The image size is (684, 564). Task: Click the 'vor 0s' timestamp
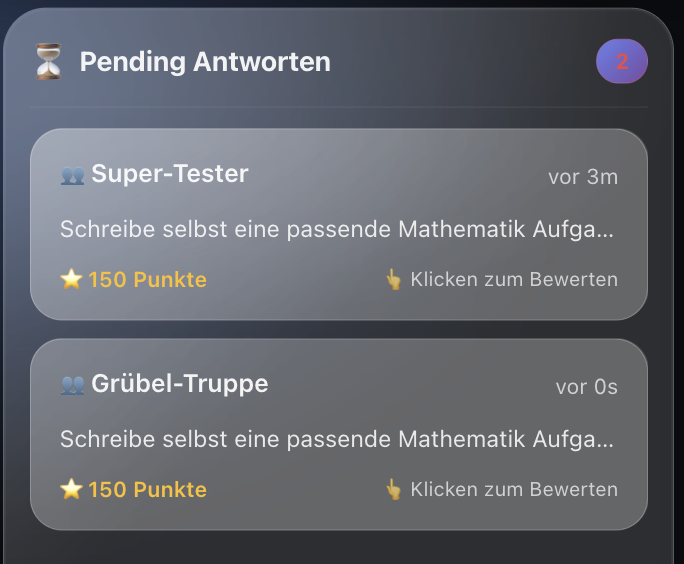coord(587,387)
